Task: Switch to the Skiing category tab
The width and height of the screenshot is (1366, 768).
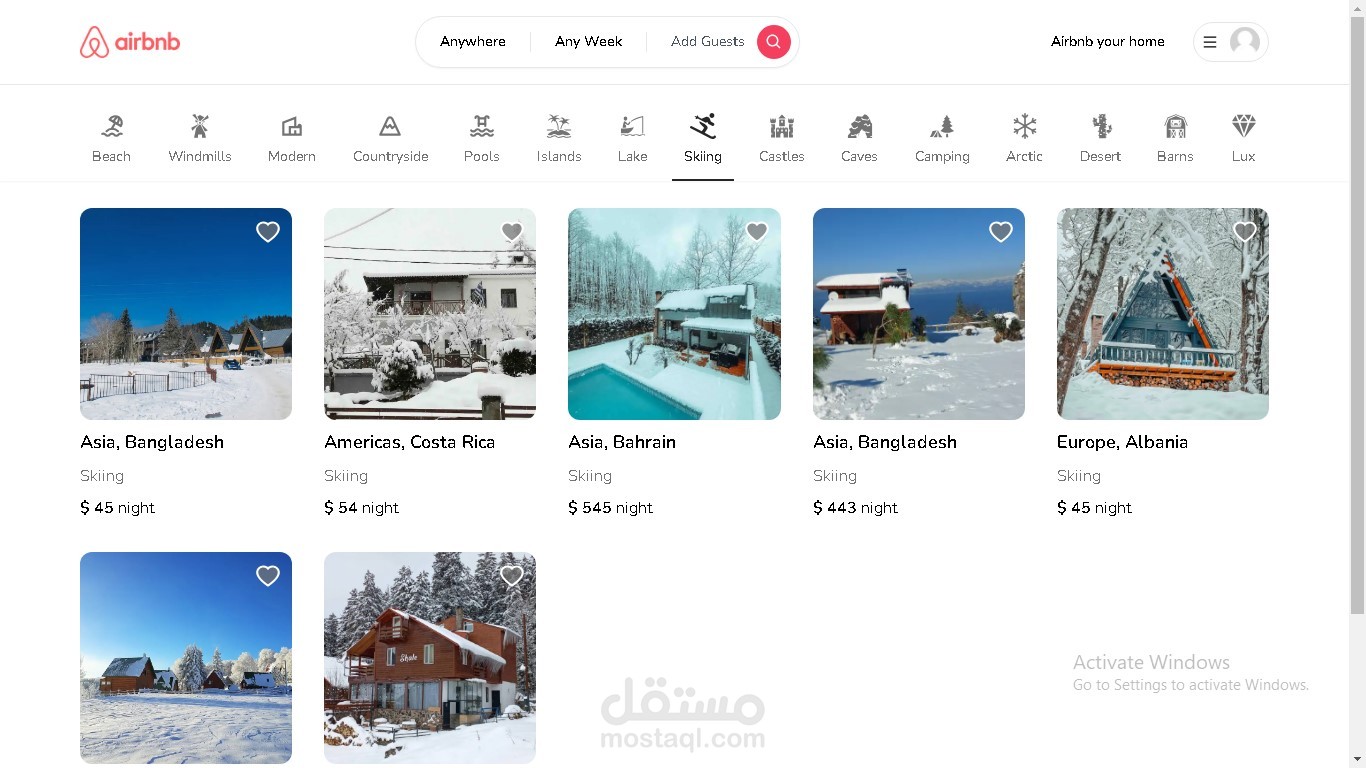Action: pos(703,139)
